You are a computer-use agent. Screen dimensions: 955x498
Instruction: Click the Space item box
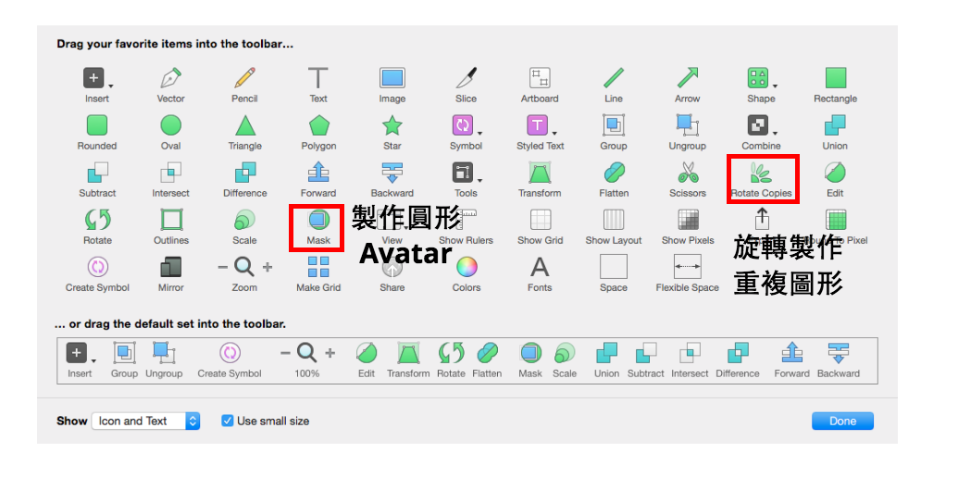click(613, 267)
